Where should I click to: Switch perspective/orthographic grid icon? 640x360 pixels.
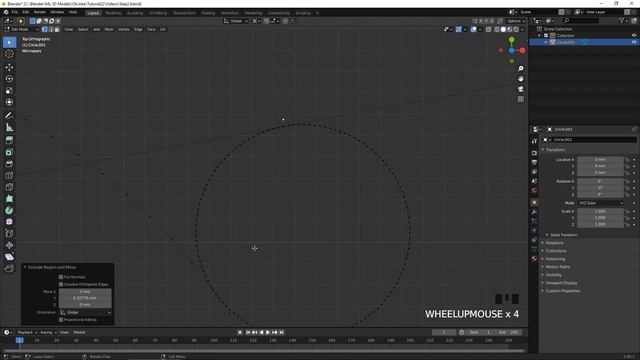(520, 99)
